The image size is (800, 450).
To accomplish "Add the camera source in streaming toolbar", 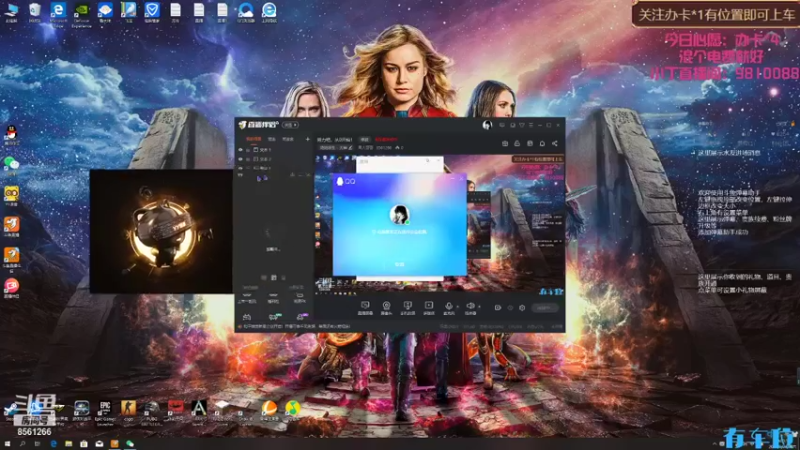I will tap(386, 307).
